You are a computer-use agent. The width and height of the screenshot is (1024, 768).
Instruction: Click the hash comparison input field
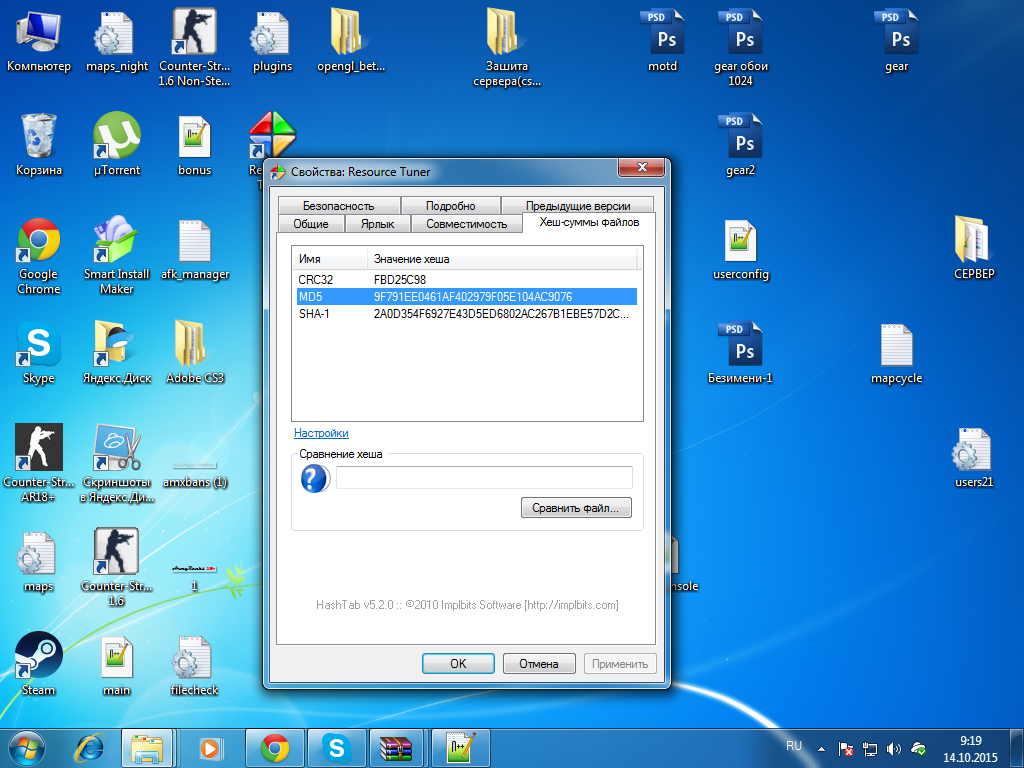(x=484, y=477)
